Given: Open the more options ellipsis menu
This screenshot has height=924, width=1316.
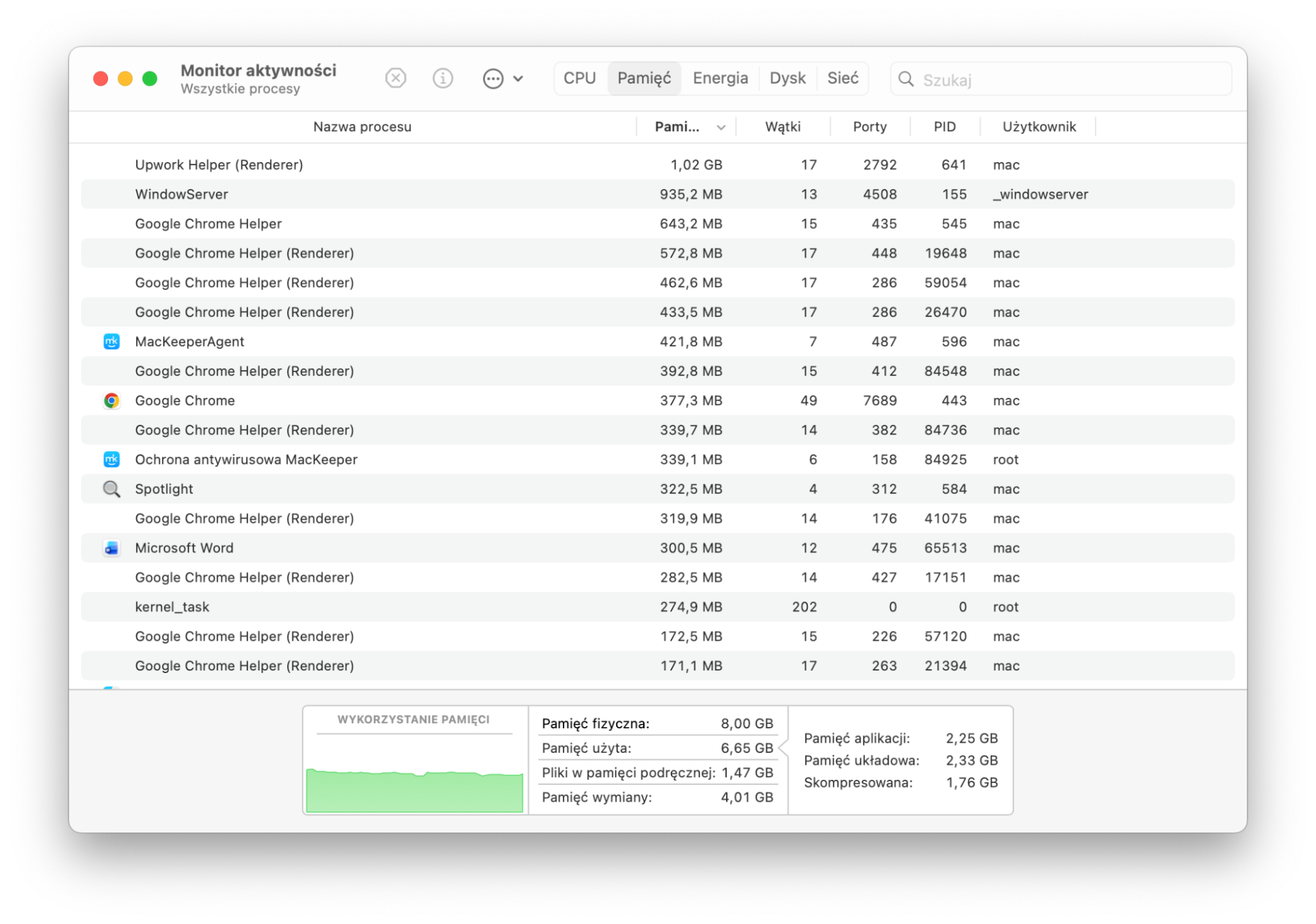Looking at the screenshot, I should pyautogui.click(x=502, y=78).
